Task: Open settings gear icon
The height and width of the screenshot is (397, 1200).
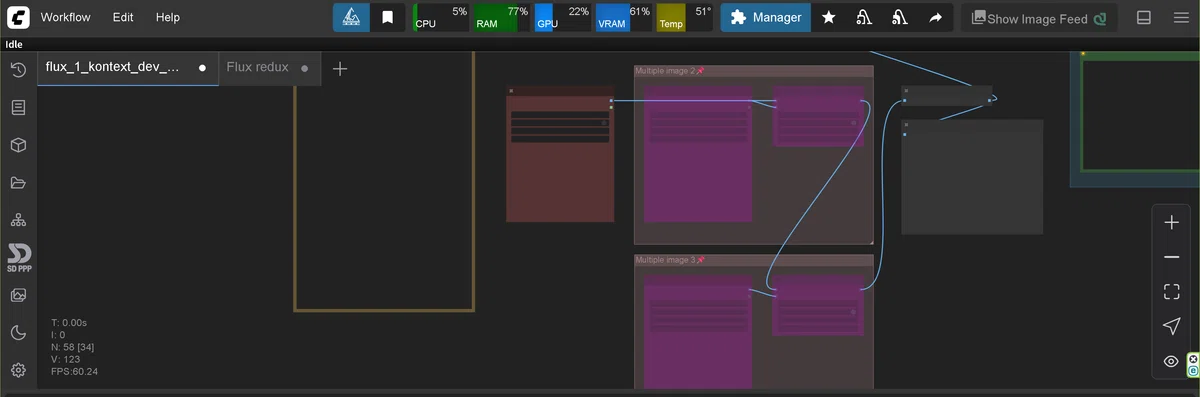Action: [18, 370]
